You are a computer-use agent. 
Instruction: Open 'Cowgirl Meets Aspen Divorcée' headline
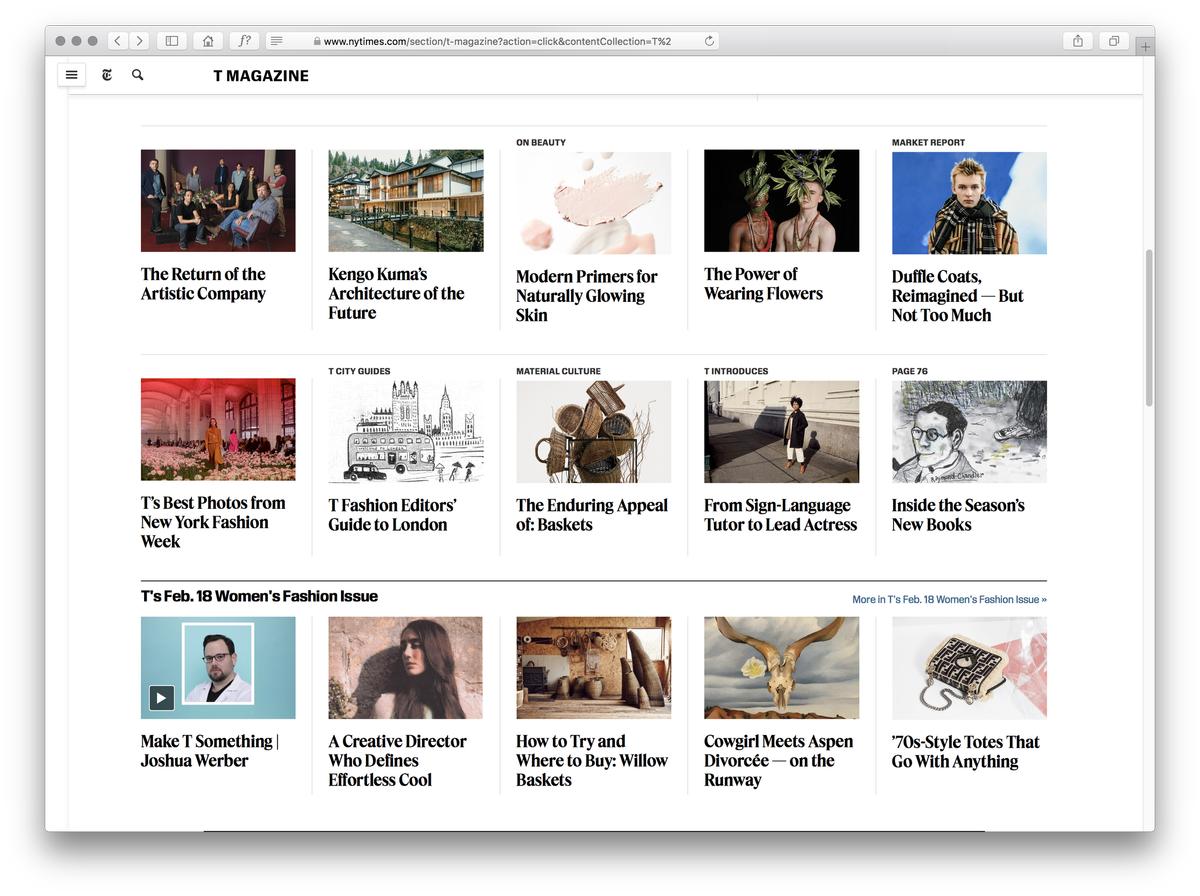point(779,760)
